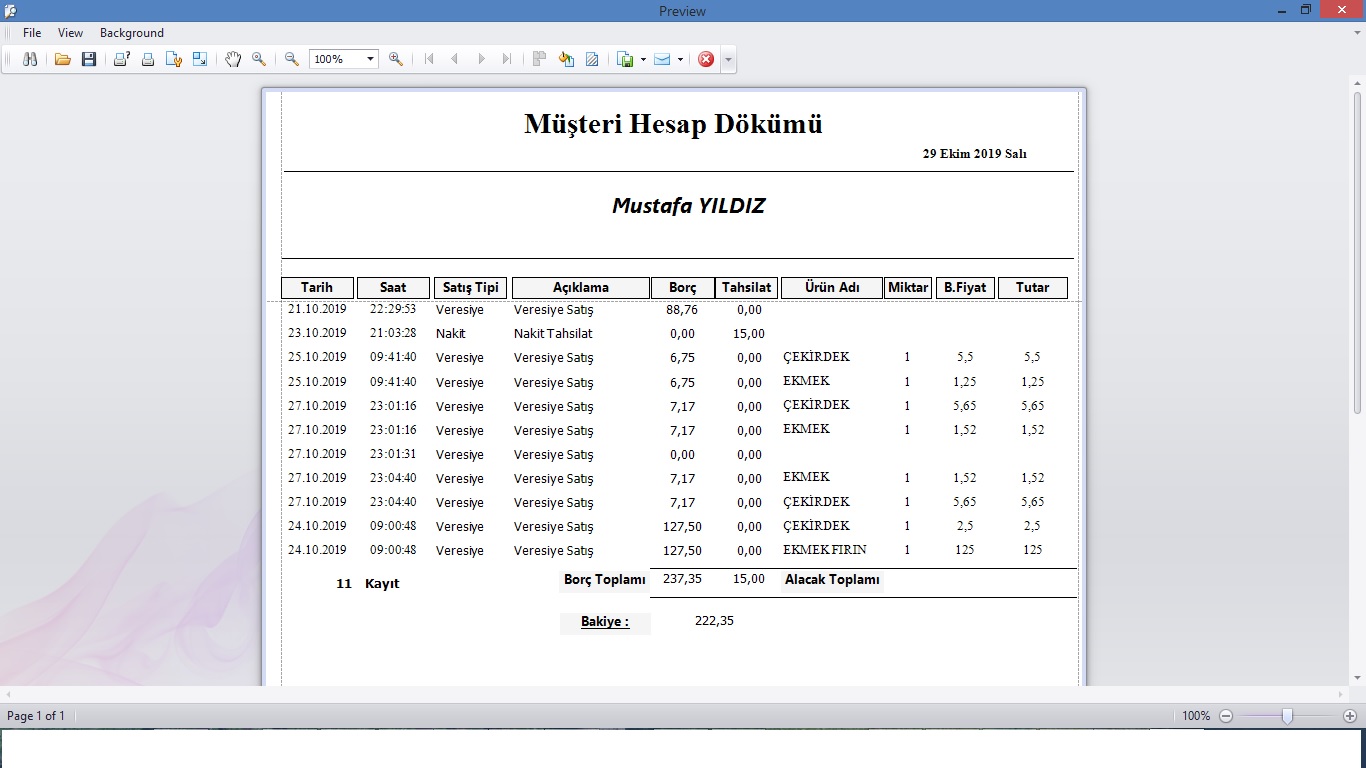Click the Quick Print printer icon
Screen dimensions: 1366x768
(148, 59)
